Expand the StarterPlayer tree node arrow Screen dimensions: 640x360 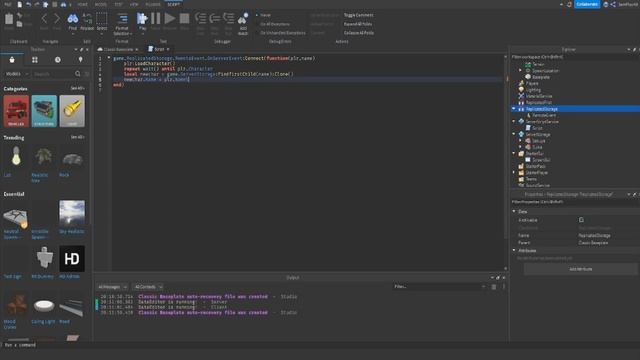tap(514, 173)
